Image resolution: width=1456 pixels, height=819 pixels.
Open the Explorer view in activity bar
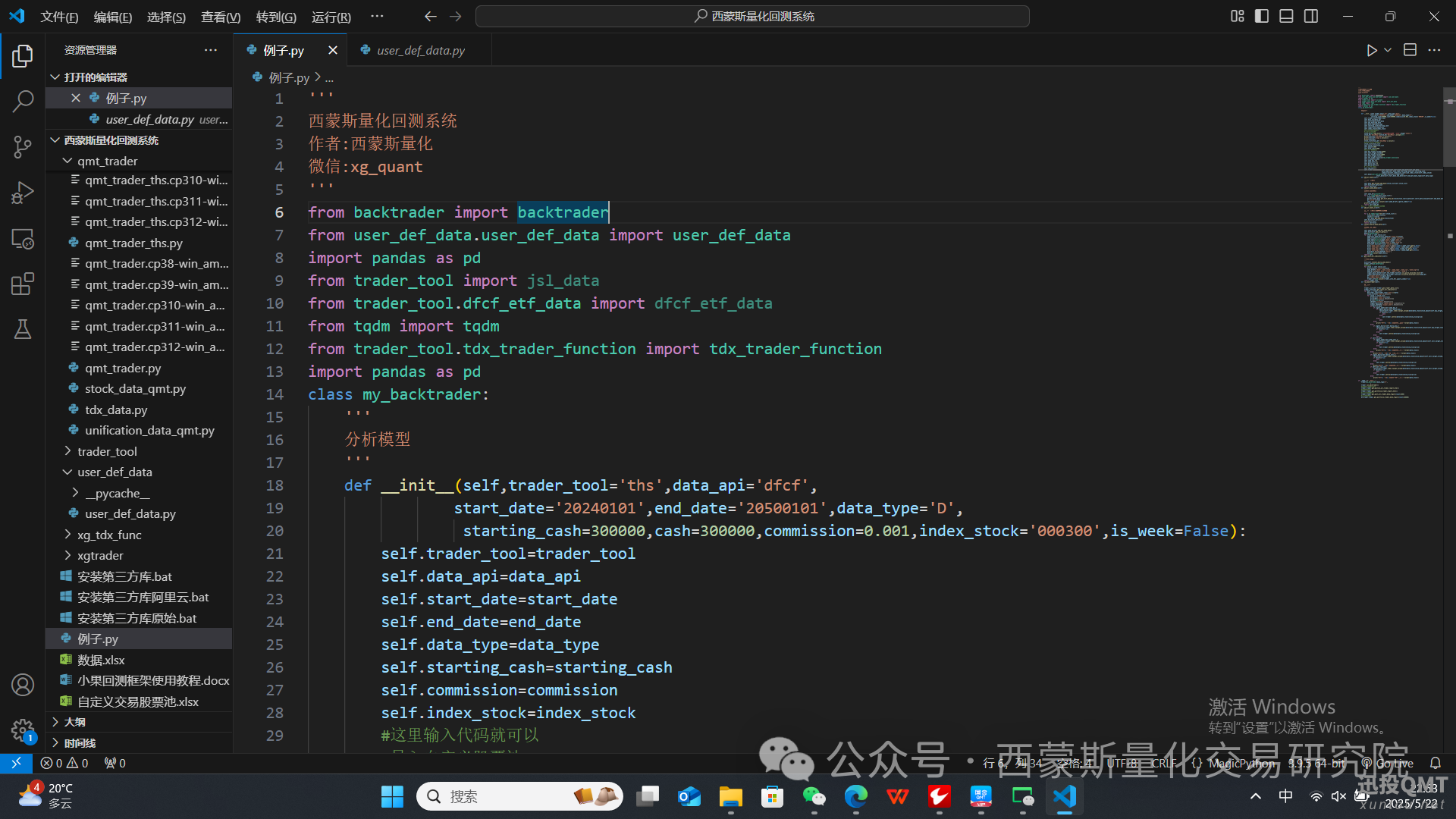(x=23, y=56)
